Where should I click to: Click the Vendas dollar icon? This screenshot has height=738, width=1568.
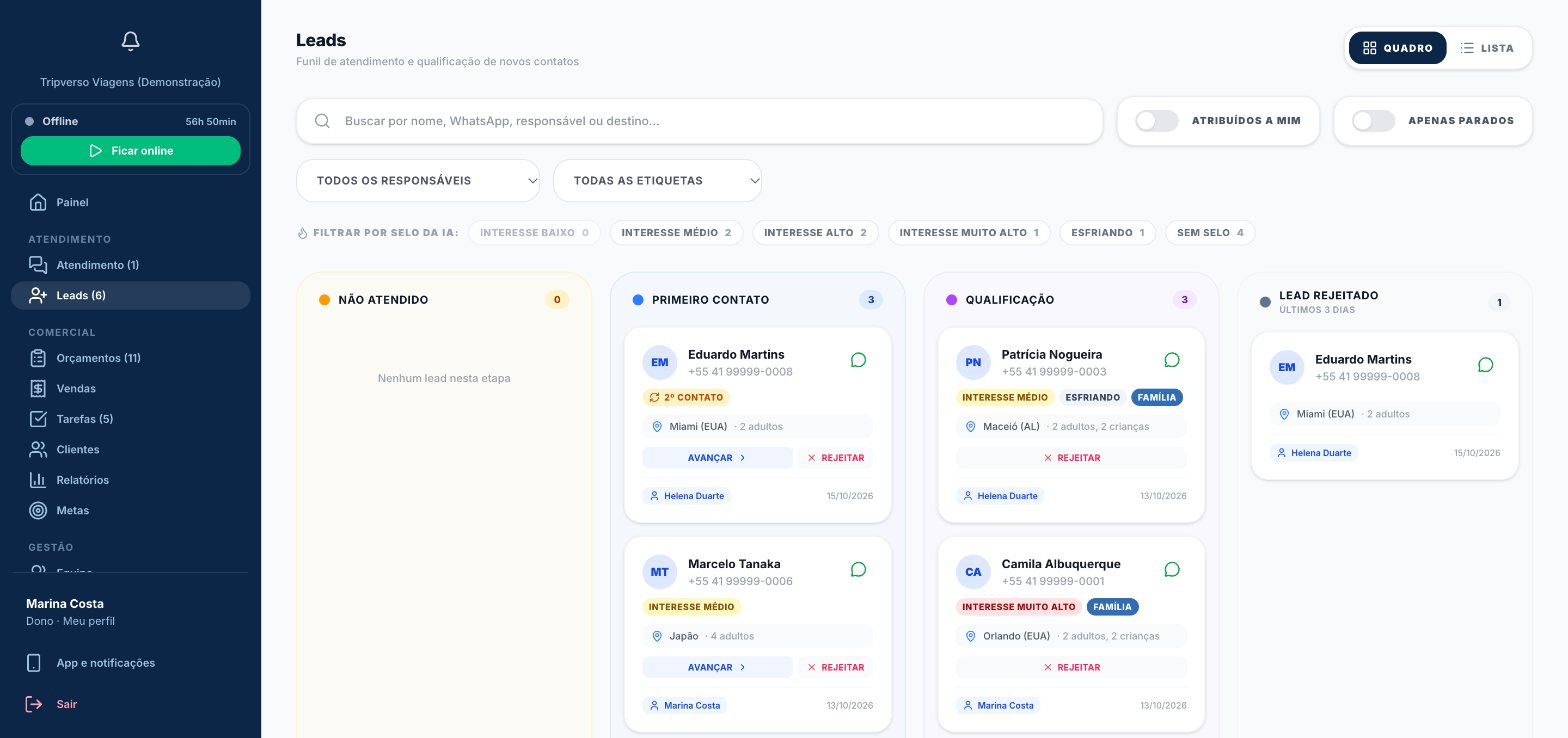click(x=38, y=388)
